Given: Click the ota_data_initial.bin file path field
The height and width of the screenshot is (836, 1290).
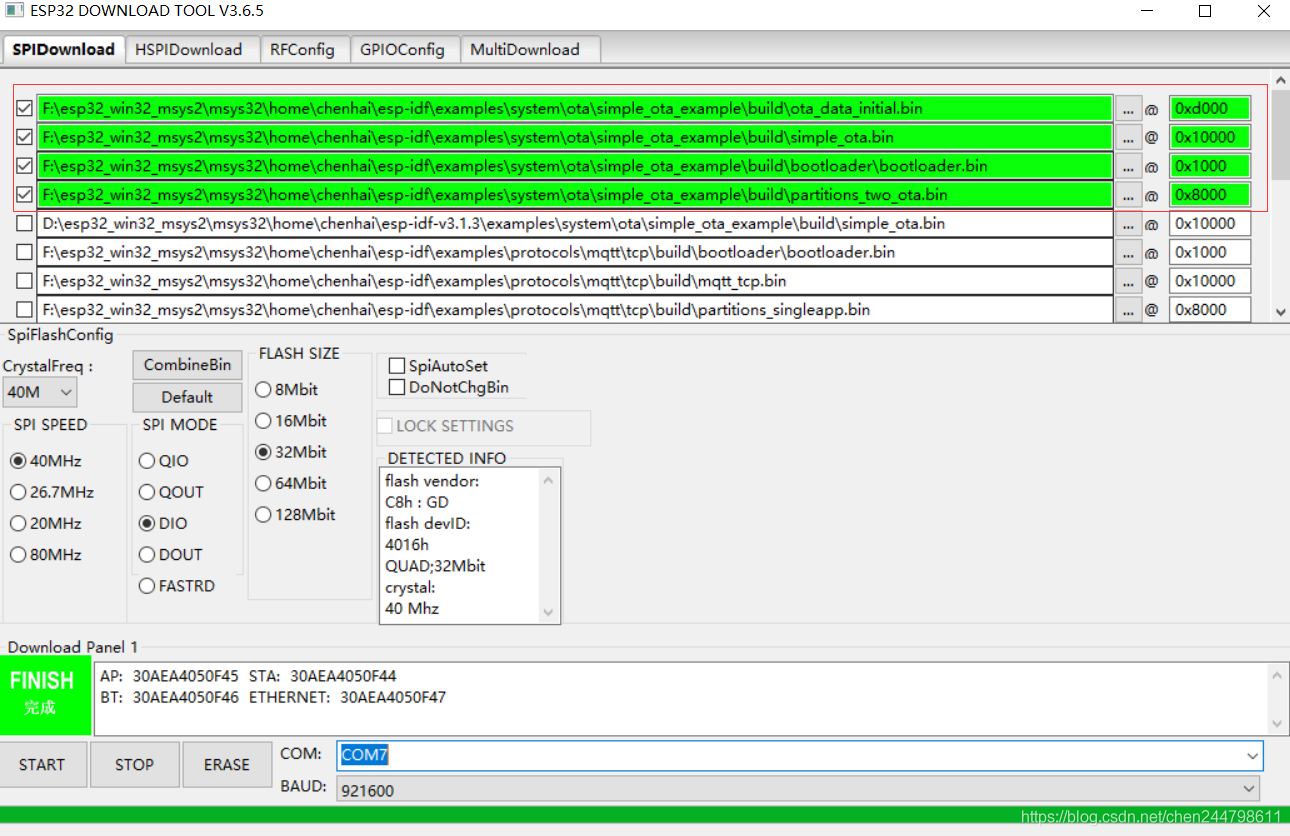Looking at the screenshot, I should (575, 108).
